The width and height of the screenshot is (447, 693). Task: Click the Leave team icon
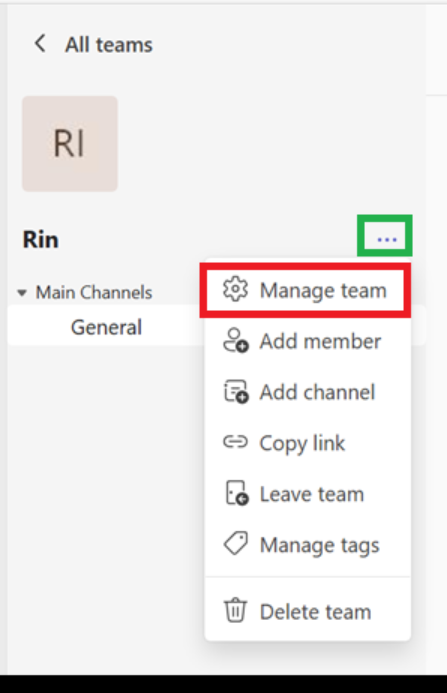pos(237,493)
